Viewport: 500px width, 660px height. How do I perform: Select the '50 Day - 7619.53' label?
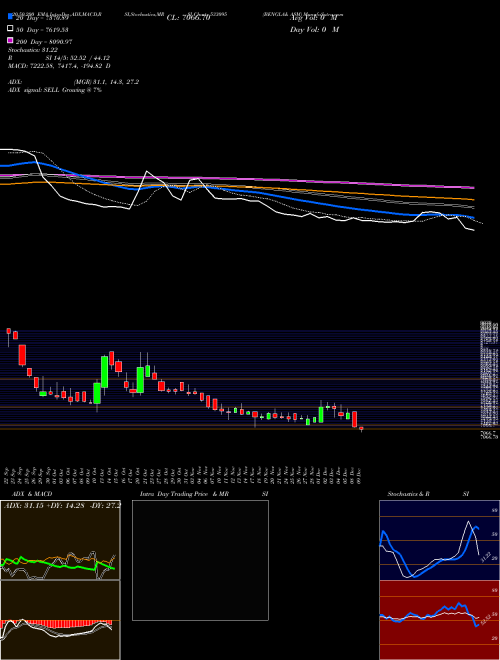(x=42, y=29)
